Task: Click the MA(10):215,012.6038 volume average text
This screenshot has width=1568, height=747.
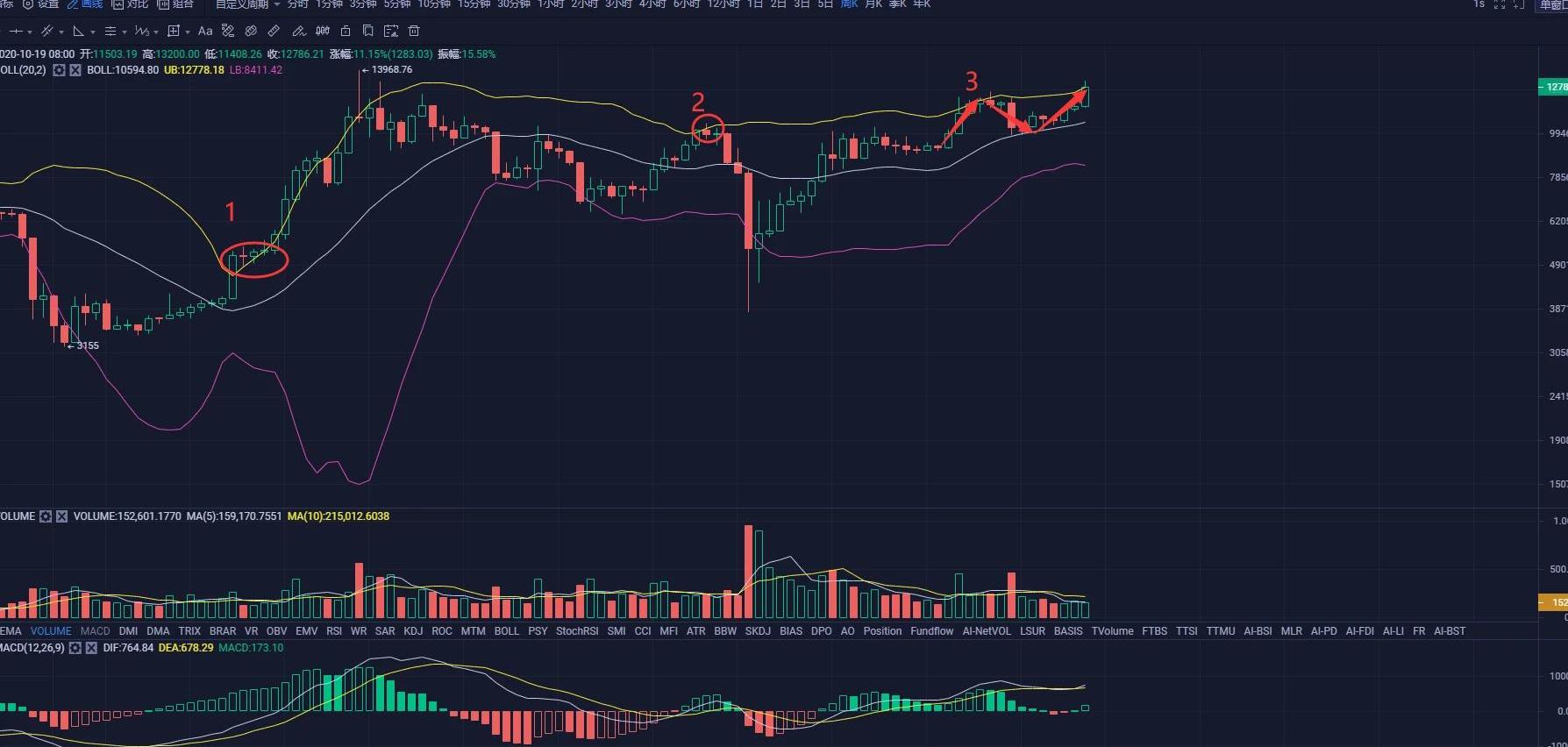Action: click(339, 516)
